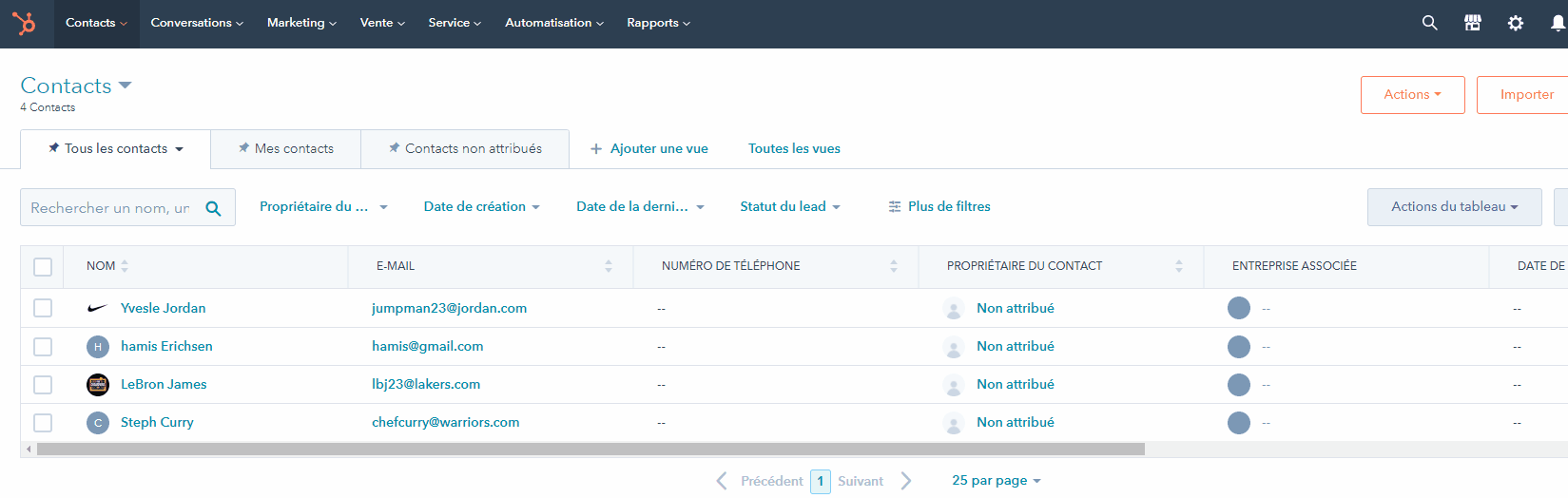This screenshot has height=498, width=1568.
Task: Open the Actions dropdown button
Action: click(1412, 95)
